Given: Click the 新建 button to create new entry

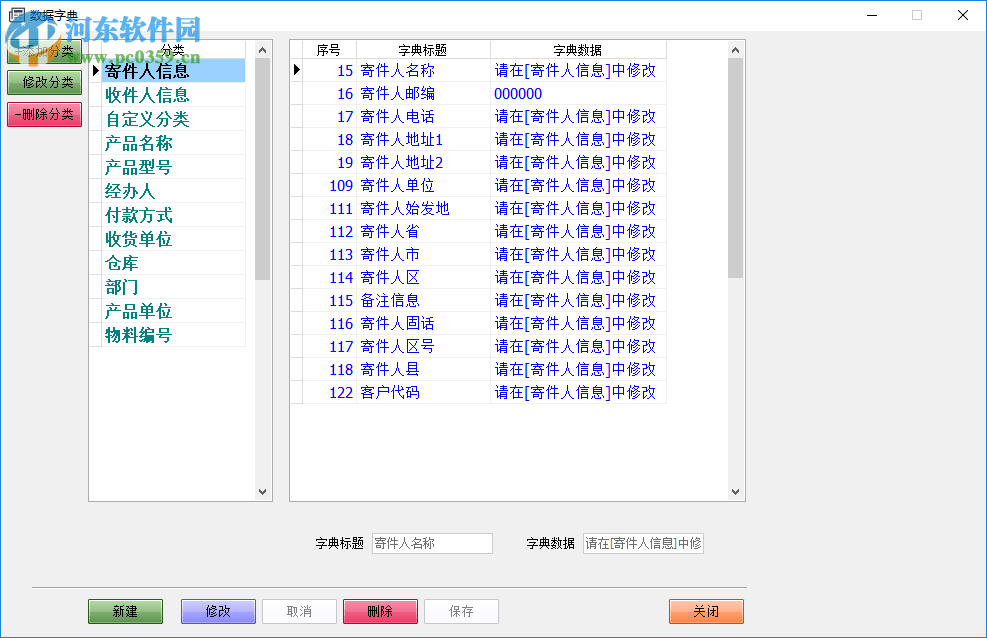Looking at the screenshot, I should [x=125, y=611].
